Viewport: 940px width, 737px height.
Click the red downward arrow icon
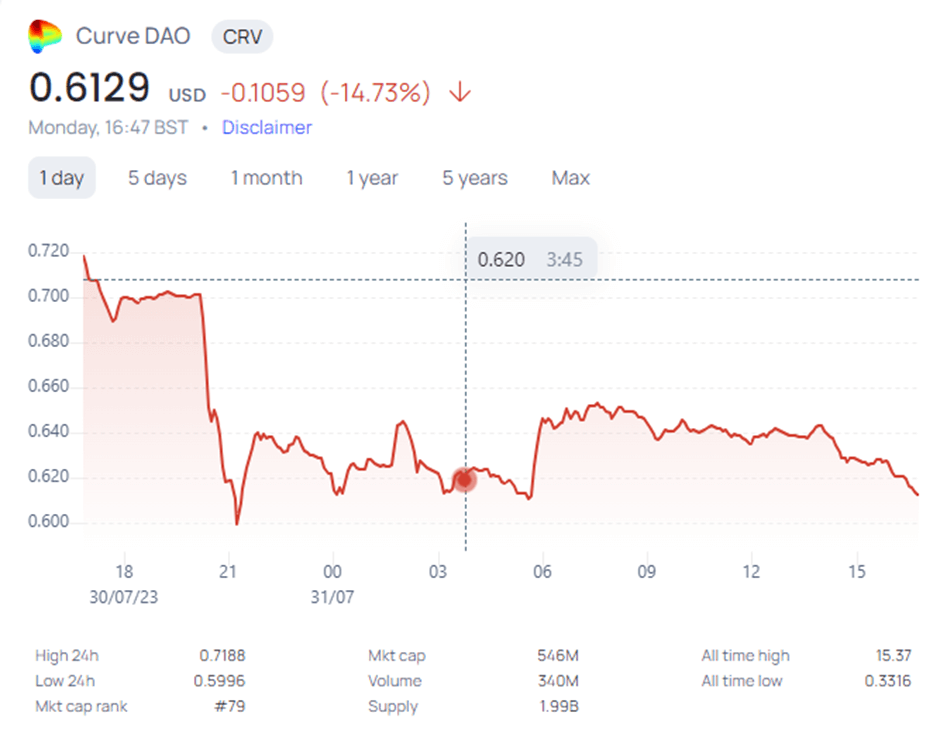[x=460, y=93]
